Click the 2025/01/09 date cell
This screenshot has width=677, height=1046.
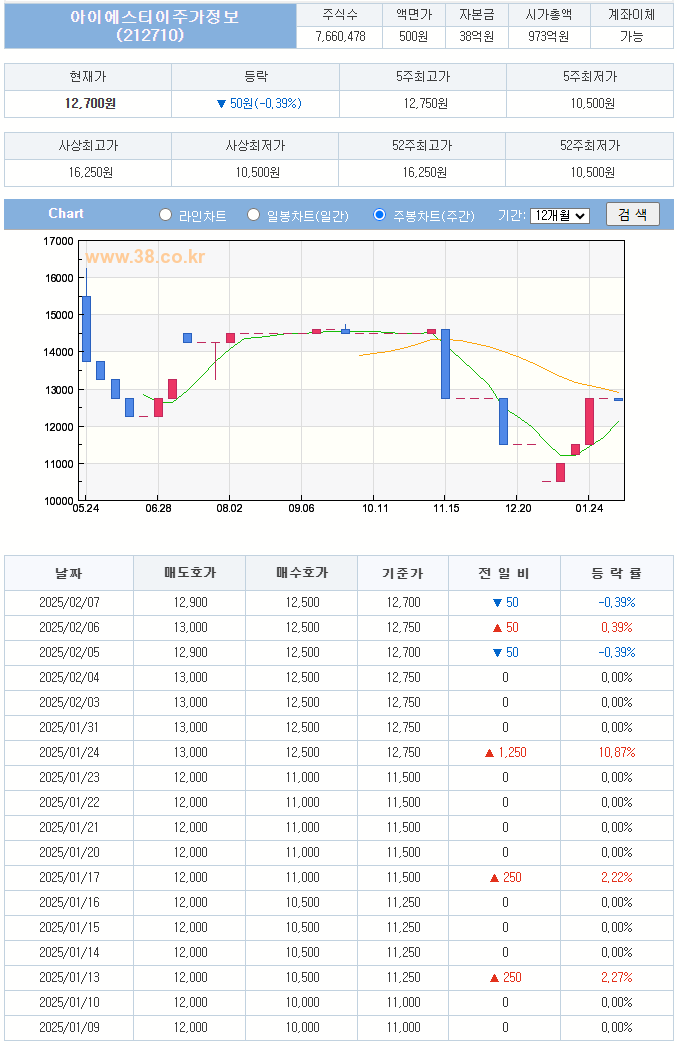(69, 1028)
